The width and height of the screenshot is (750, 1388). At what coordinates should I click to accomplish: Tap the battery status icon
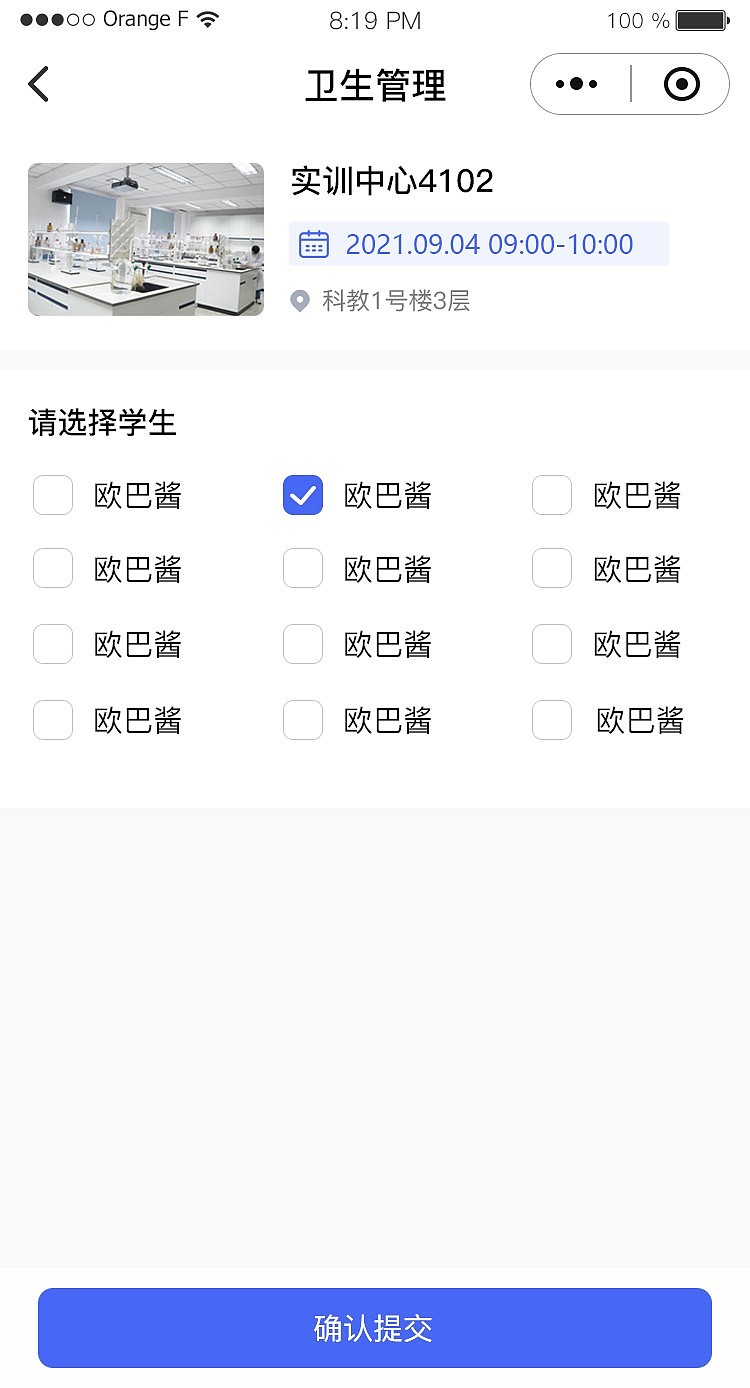pyautogui.click(x=702, y=20)
